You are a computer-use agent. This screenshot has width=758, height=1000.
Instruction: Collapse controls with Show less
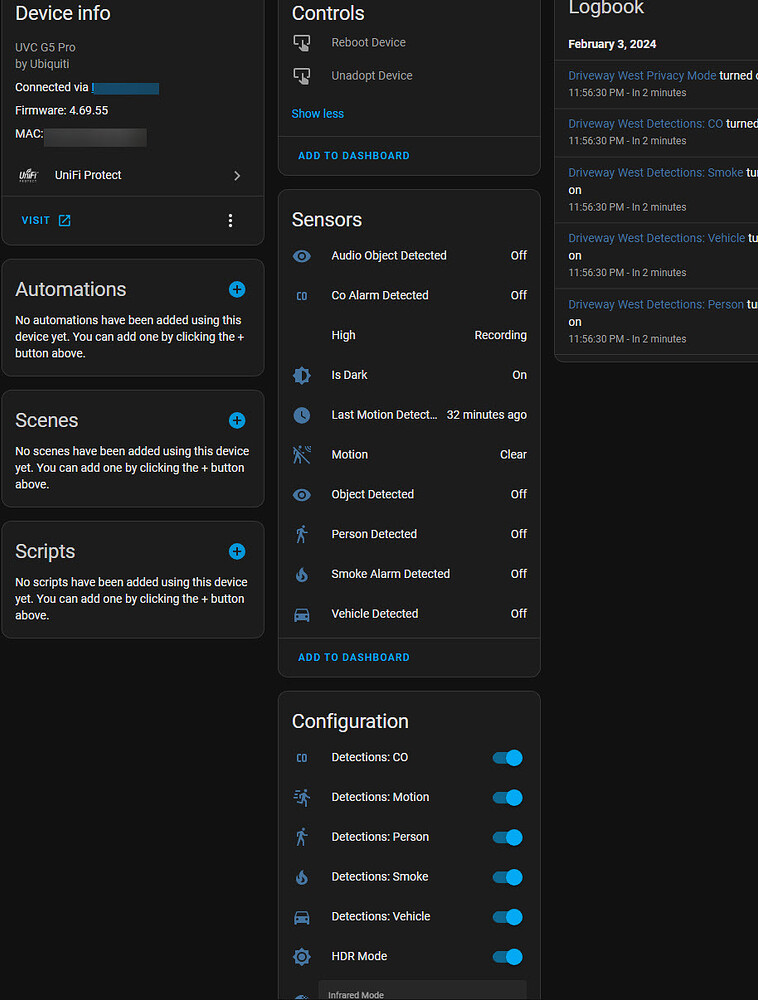coord(317,114)
